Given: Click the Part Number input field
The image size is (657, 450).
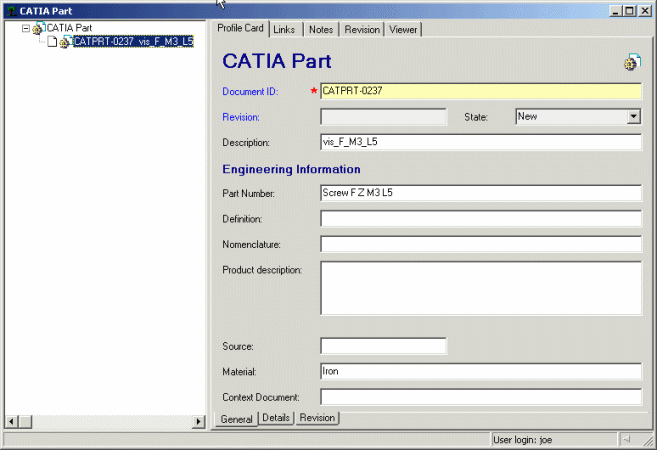Looking at the screenshot, I should point(480,193).
